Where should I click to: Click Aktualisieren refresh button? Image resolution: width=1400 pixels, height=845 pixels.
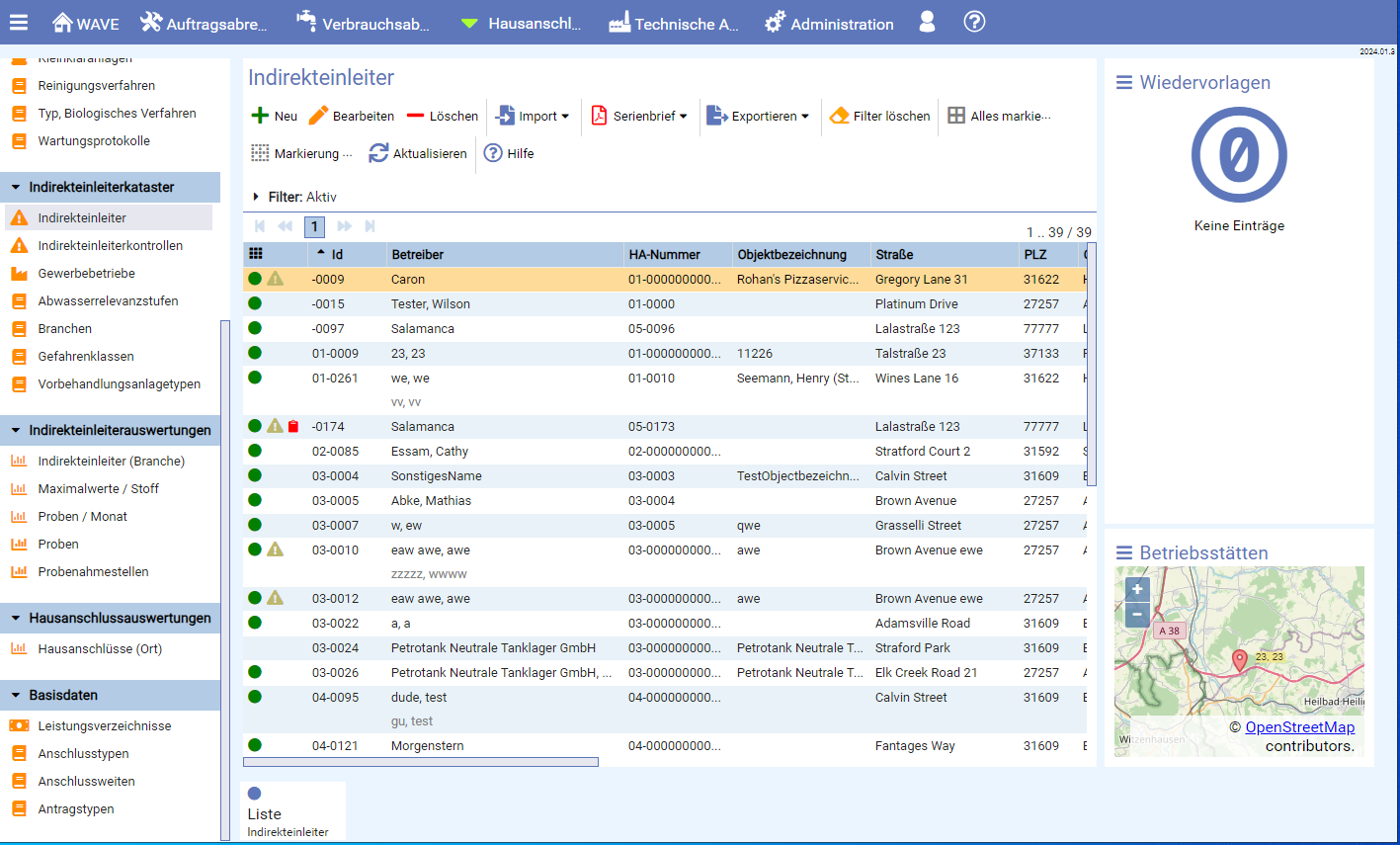[x=417, y=153]
